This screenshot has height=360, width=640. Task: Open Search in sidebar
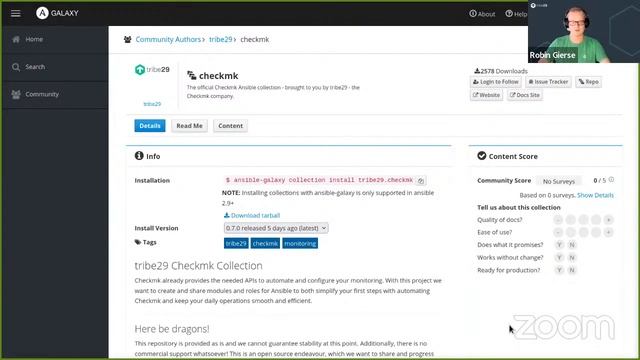click(x=55, y=67)
